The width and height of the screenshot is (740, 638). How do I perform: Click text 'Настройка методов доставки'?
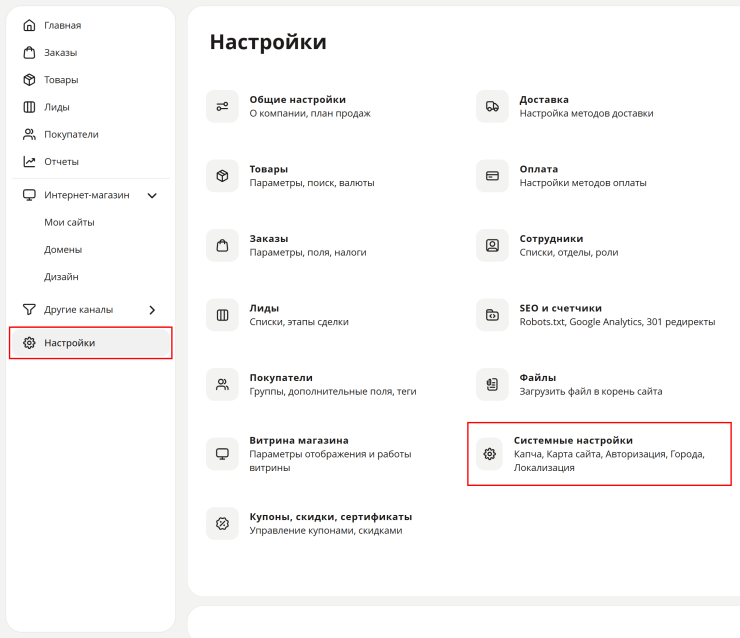pyautogui.click(x=587, y=113)
